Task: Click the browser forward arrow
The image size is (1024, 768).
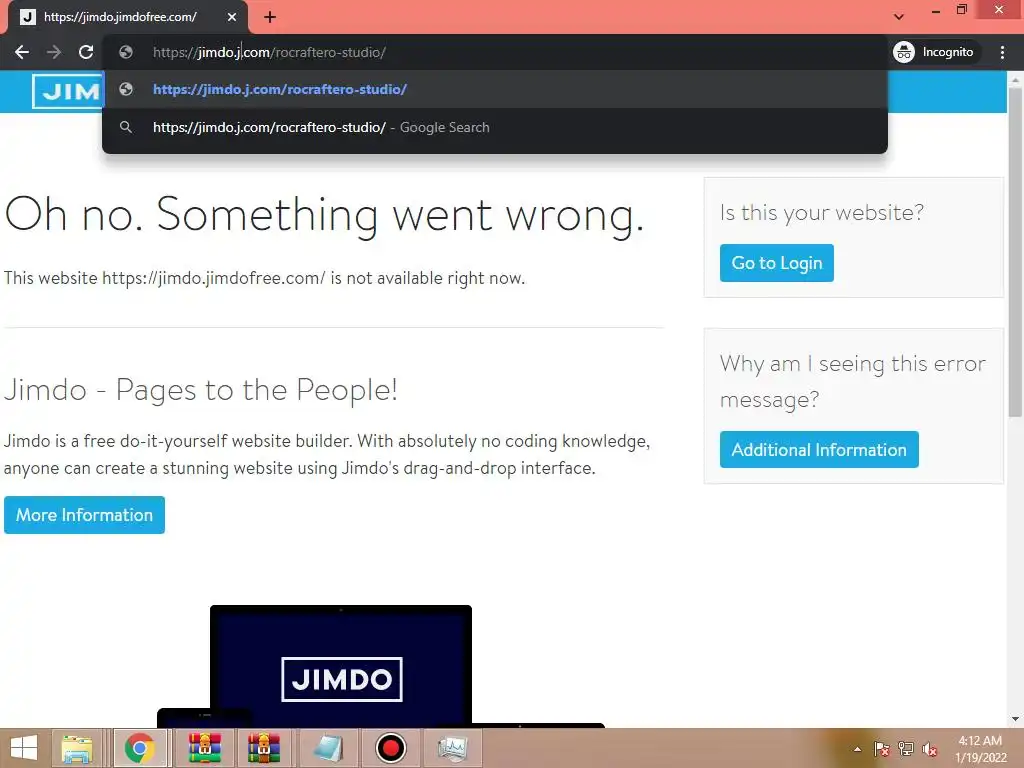Action: point(54,52)
